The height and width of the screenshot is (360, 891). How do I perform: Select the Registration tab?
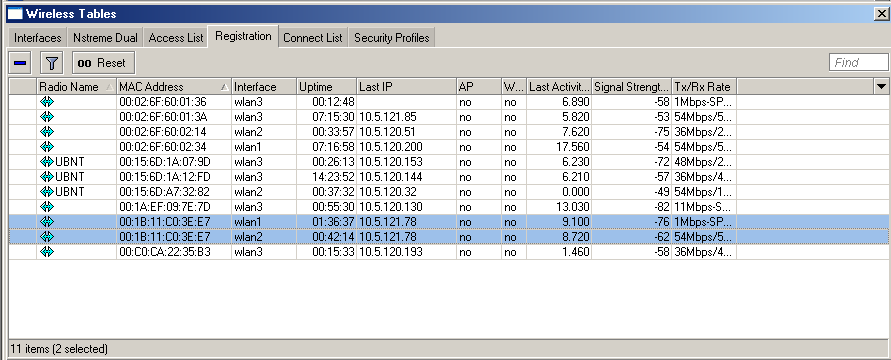coord(243,36)
